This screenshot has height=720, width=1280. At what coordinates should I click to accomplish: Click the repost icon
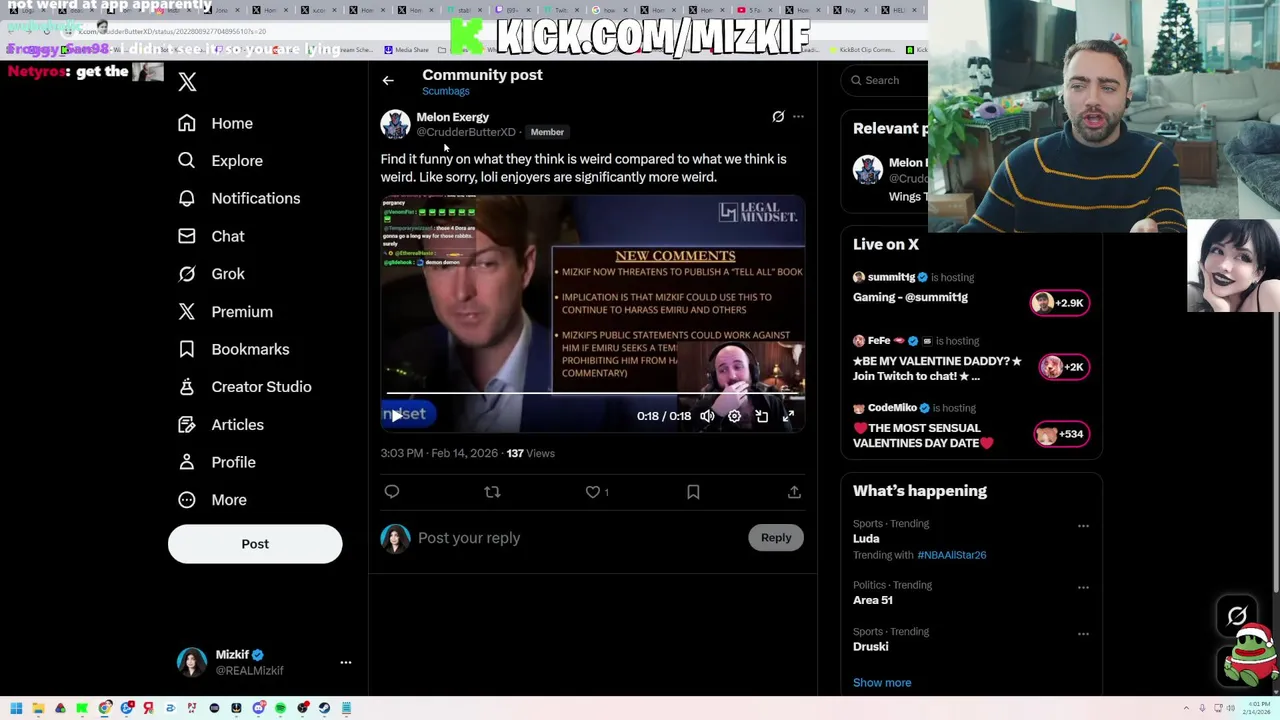coord(492,492)
